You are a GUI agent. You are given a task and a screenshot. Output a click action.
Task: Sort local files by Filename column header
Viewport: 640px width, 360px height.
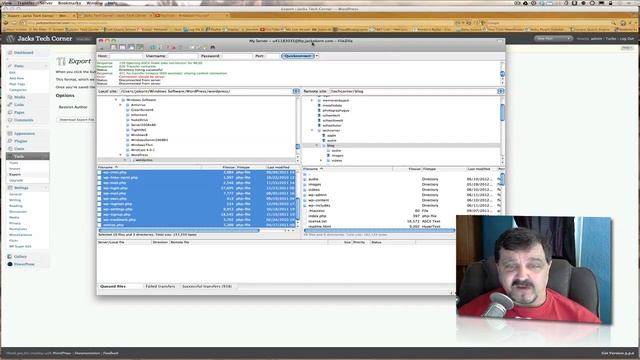149,167
